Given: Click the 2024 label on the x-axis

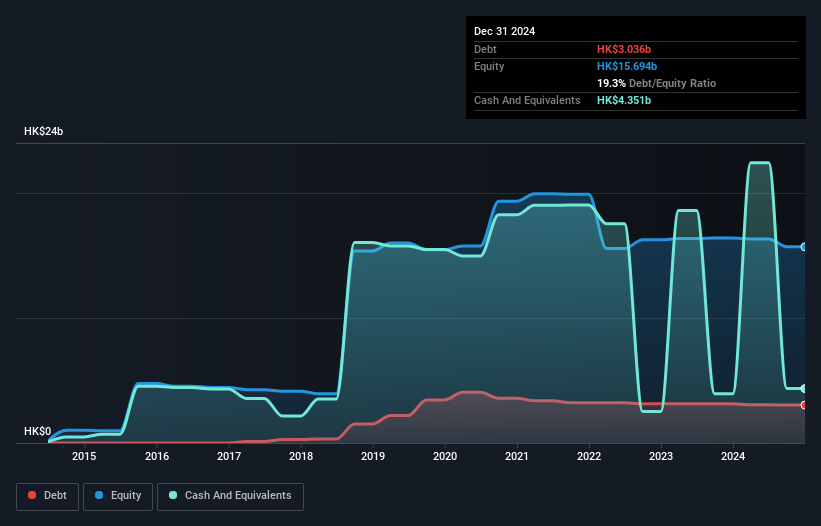Looking at the screenshot, I should 733,457.
